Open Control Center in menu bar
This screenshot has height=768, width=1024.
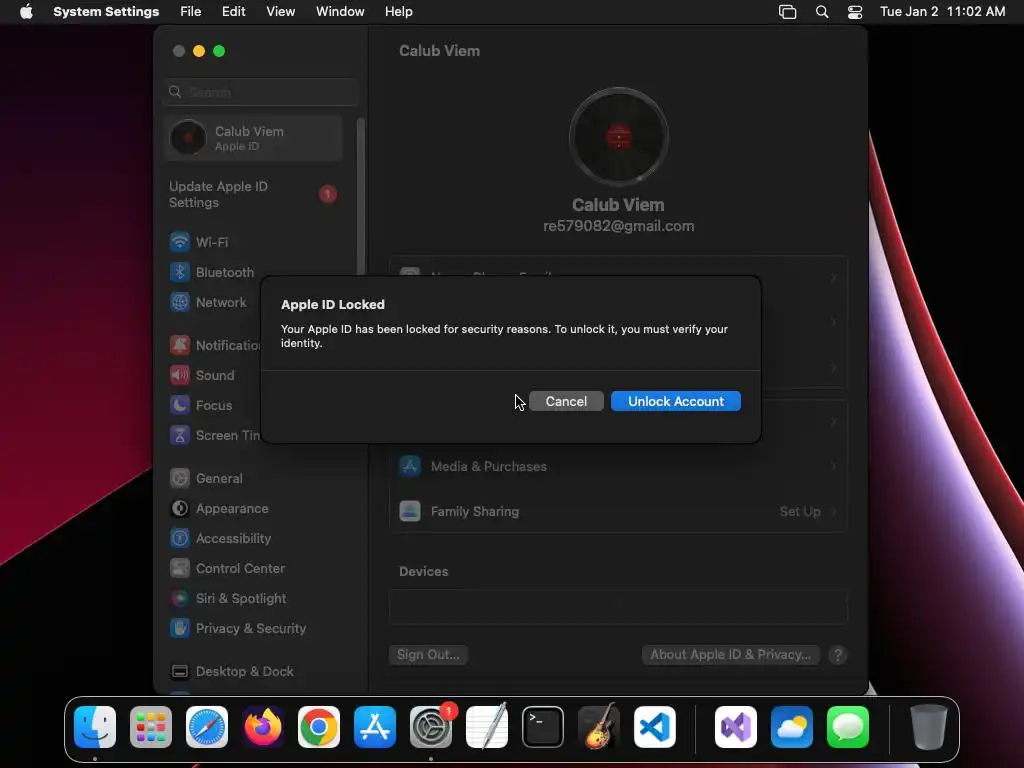point(854,12)
